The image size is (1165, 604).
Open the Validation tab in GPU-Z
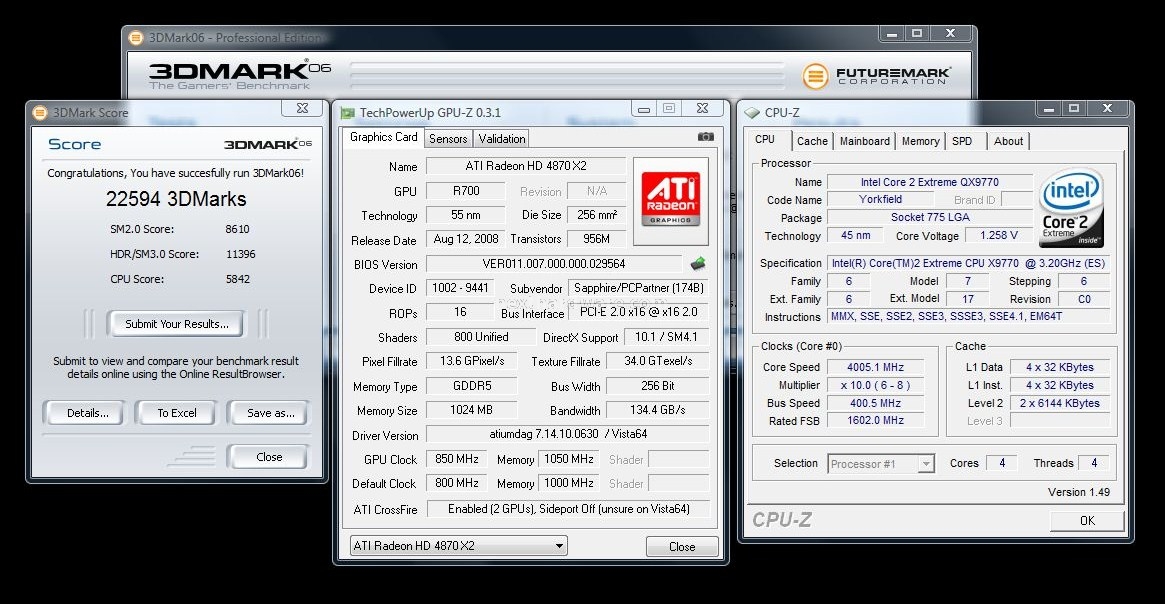tap(502, 139)
